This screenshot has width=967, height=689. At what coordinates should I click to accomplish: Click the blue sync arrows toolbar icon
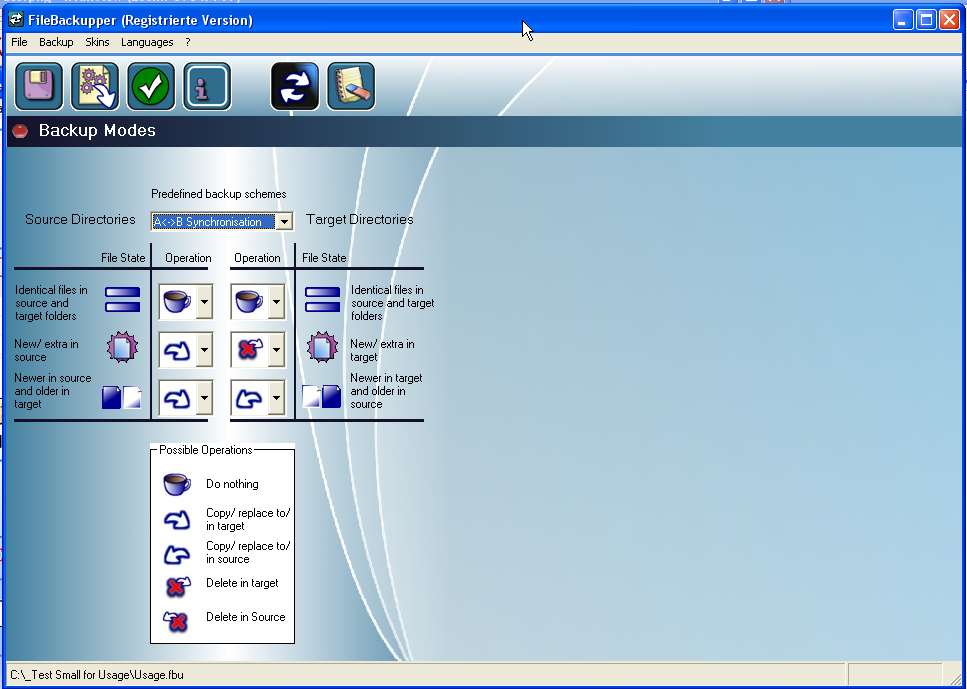(295, 86)
